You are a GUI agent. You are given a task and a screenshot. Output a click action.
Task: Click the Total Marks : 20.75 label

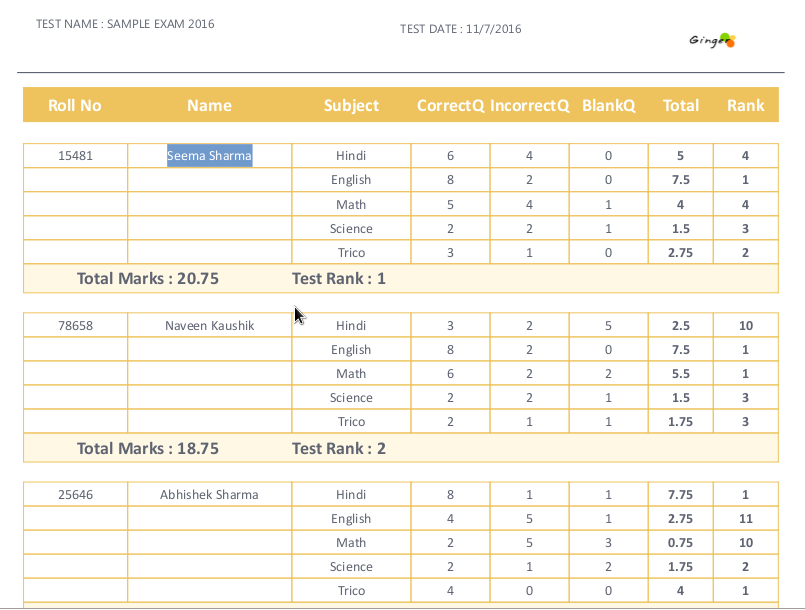(x=146, y=278)
